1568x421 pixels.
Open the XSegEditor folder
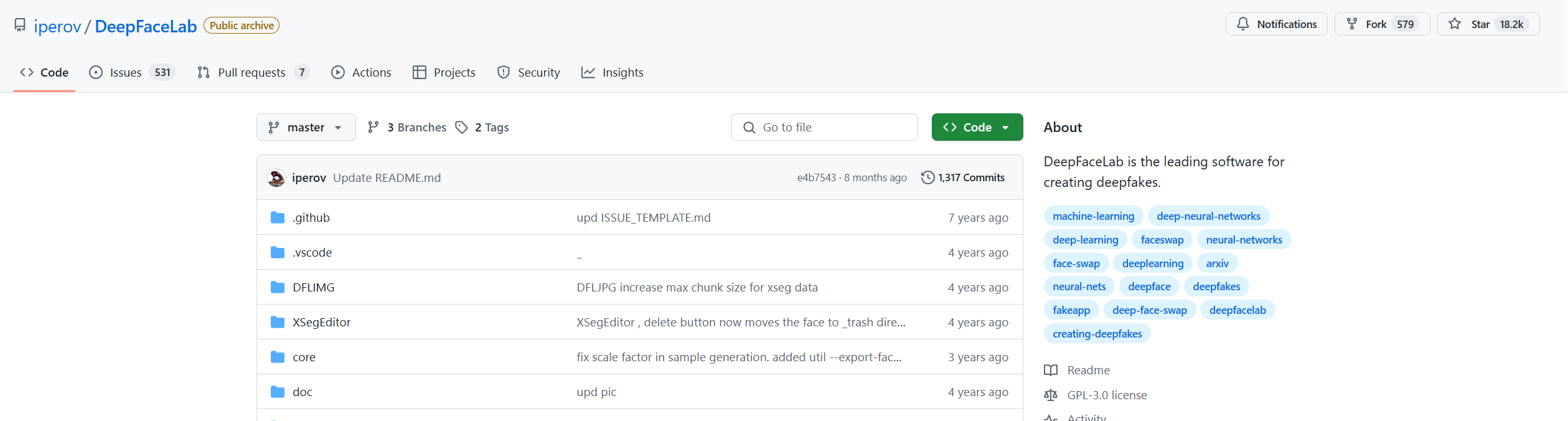[321, 322]
